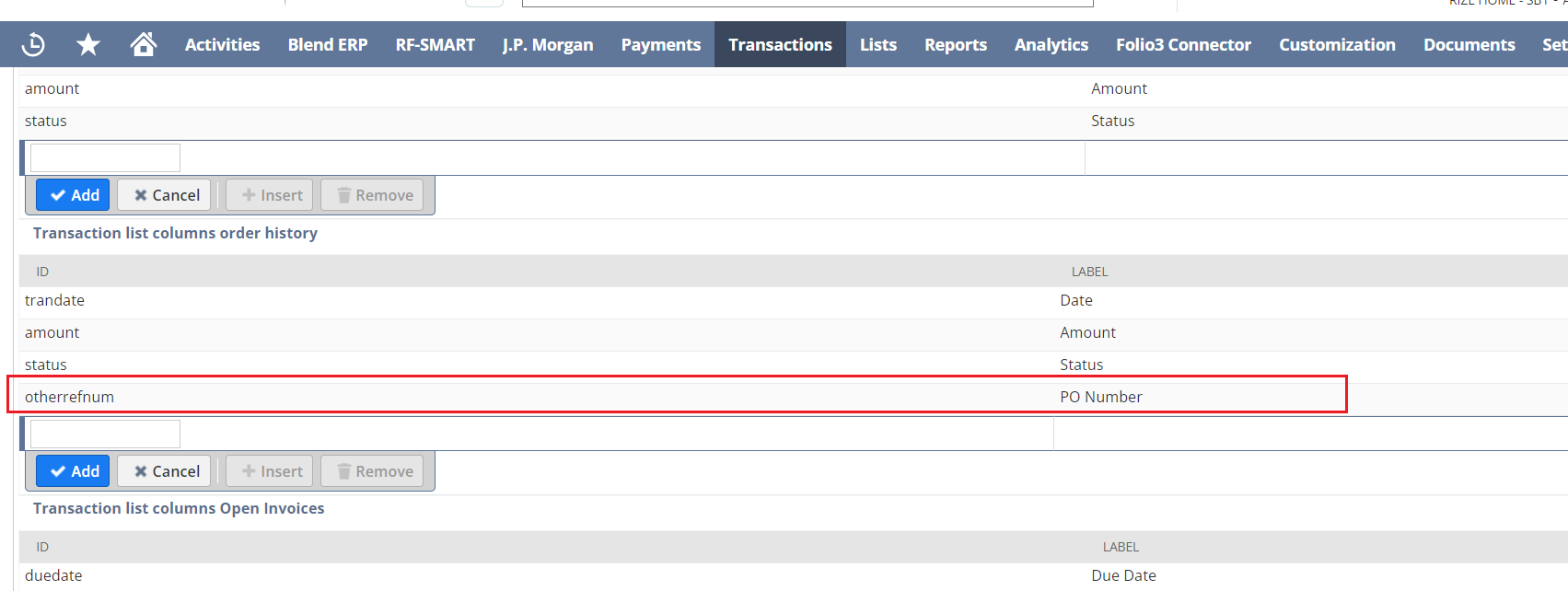Screen dimensions: 1568x591
Task: Open the Lists menu
Action: [x=877, y=44]
